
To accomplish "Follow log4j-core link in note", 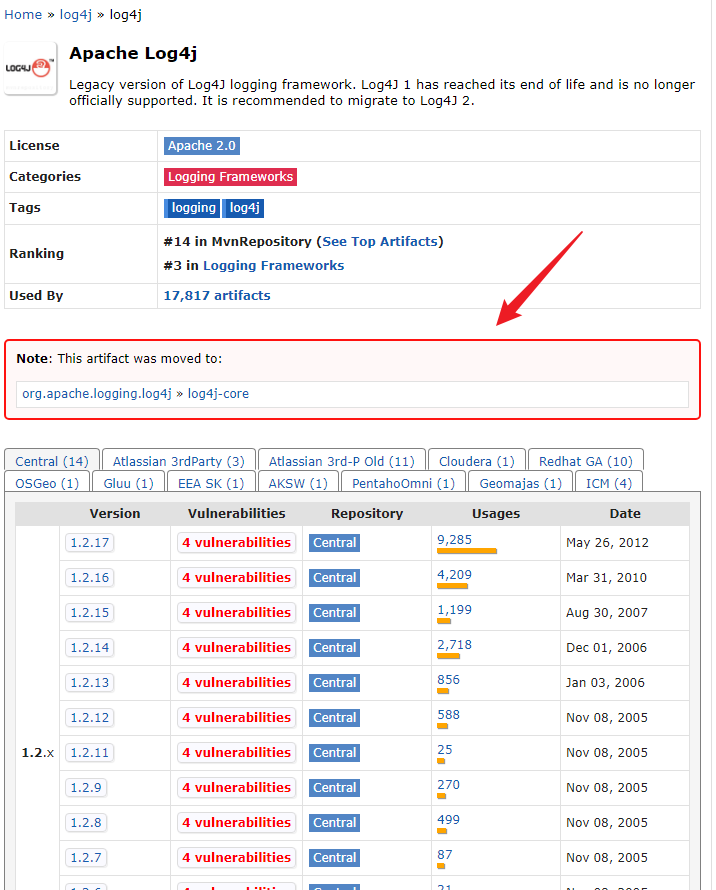I will tap(218, 393).
